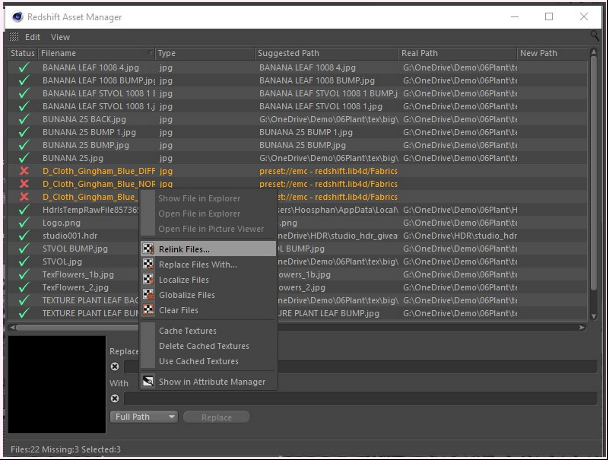
Task: Sort by Suggested Path column header
Action: coord(327,53)
